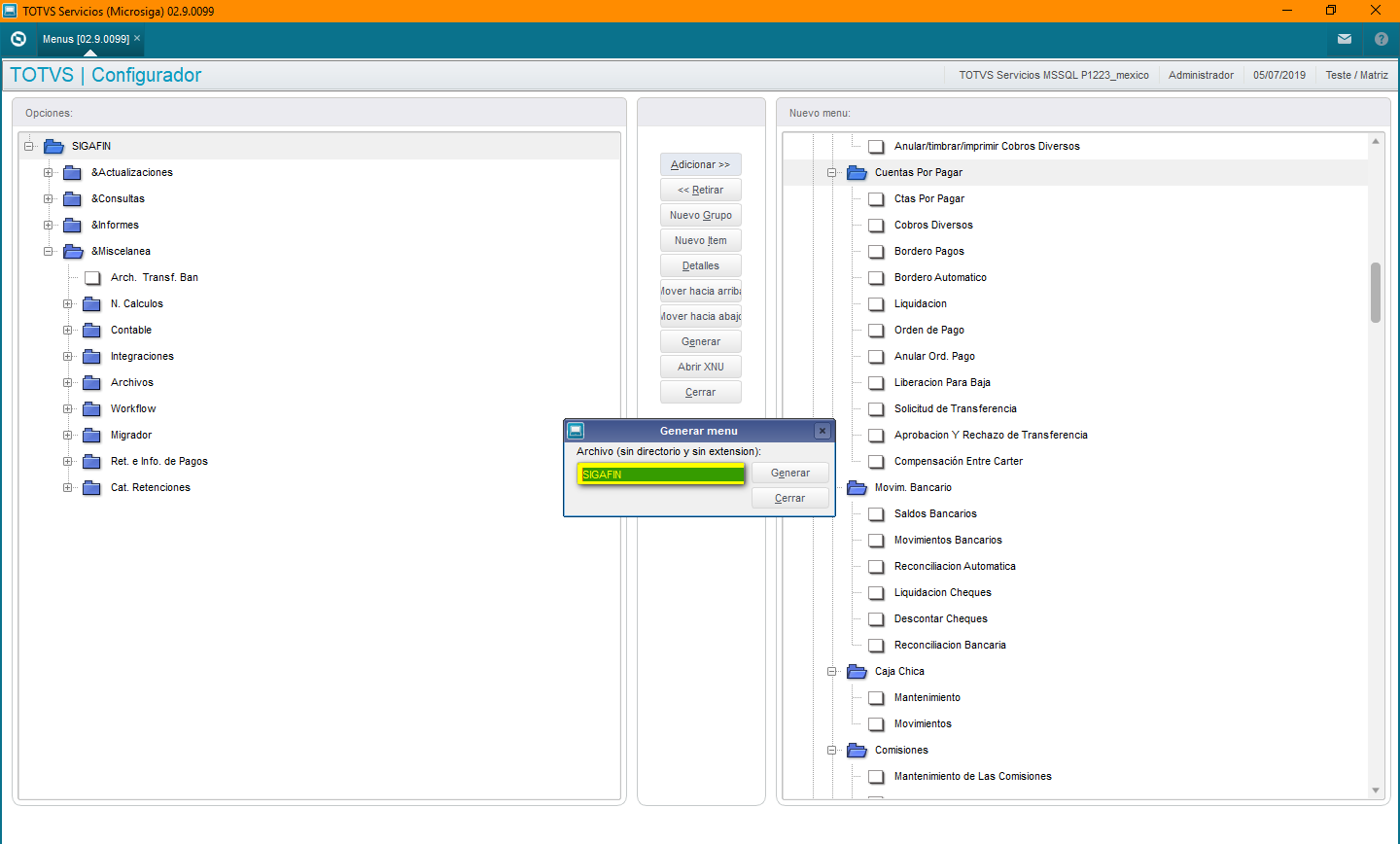
Task: Open the help question mark icon
Action: [1382, 39]
